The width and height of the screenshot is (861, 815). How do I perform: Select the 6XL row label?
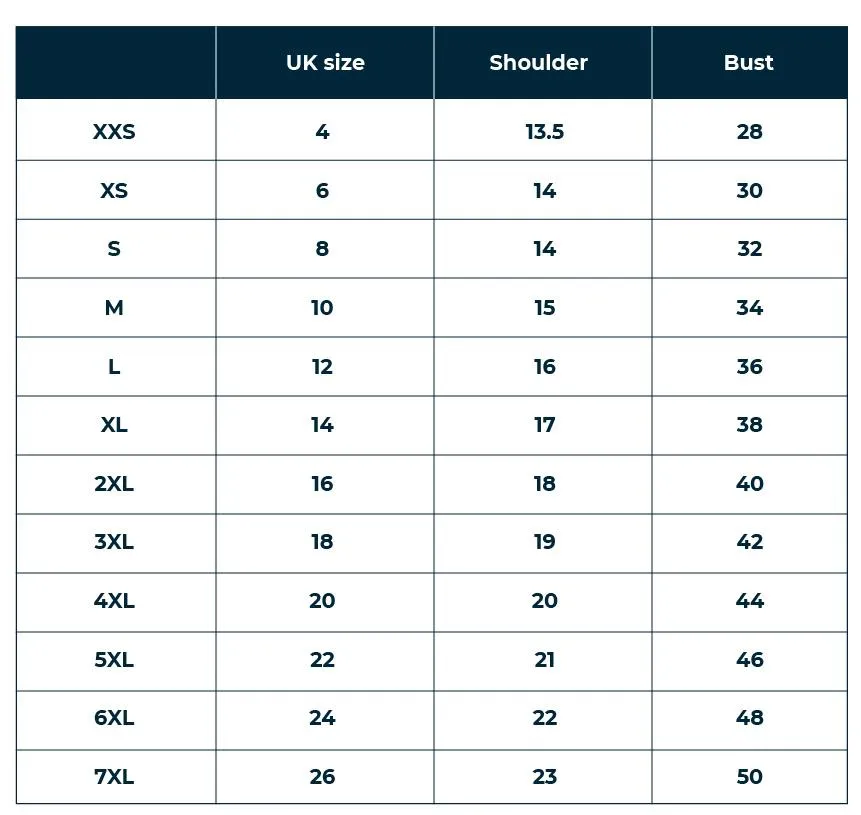point(114,718)
